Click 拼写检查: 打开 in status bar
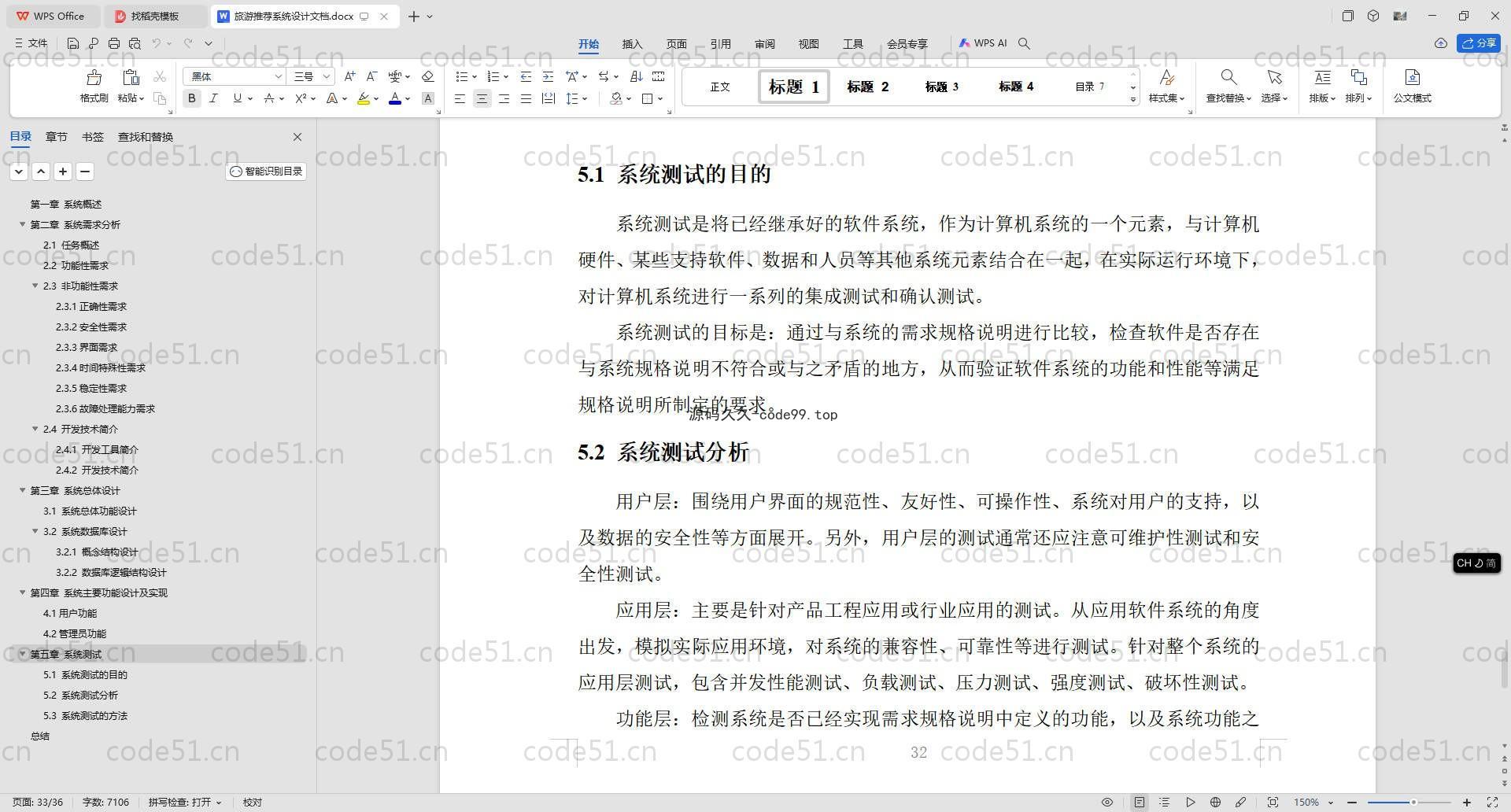 tap(184, 803)
